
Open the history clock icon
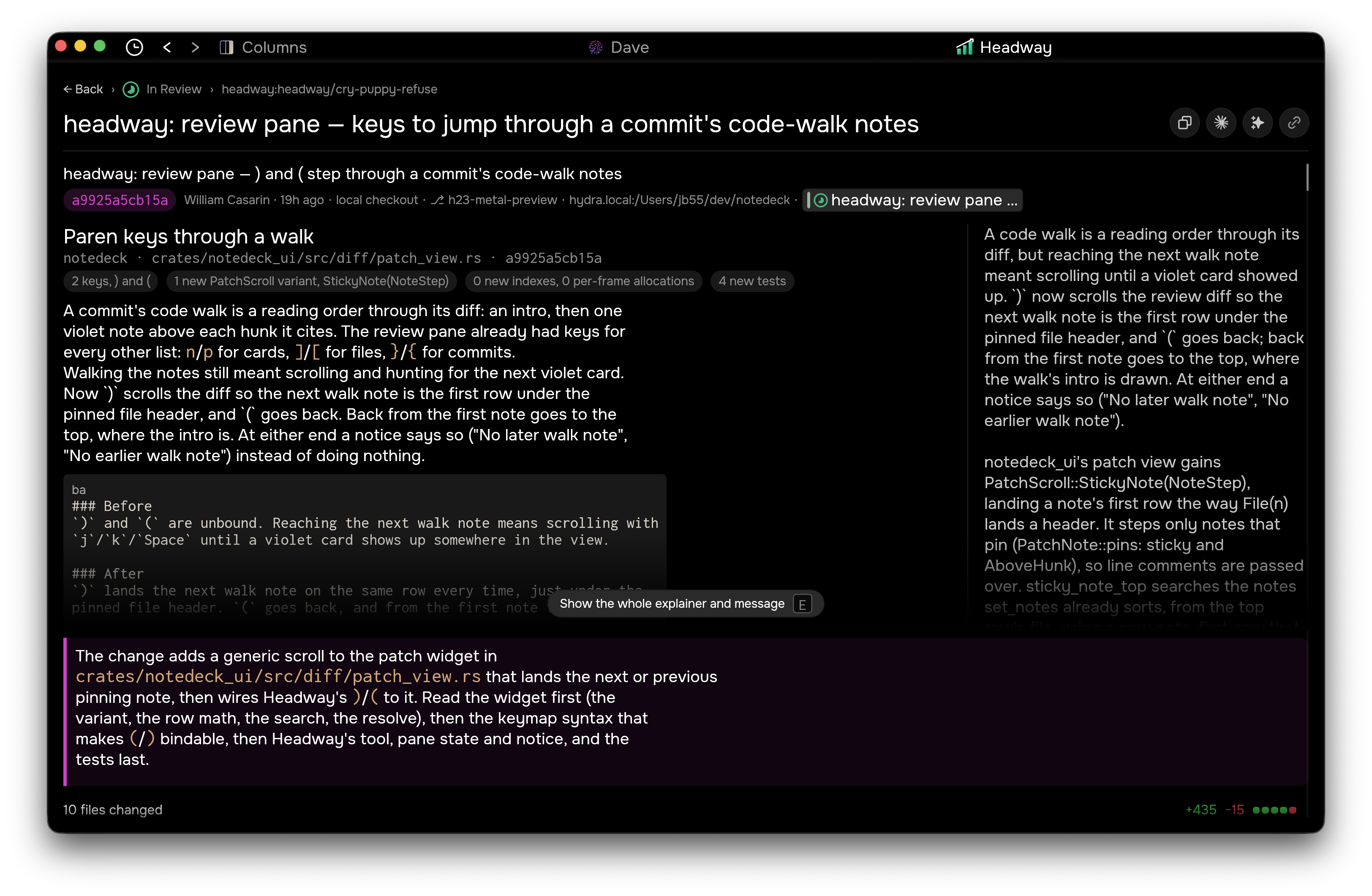pyautogui.click(x=134, y=47)
